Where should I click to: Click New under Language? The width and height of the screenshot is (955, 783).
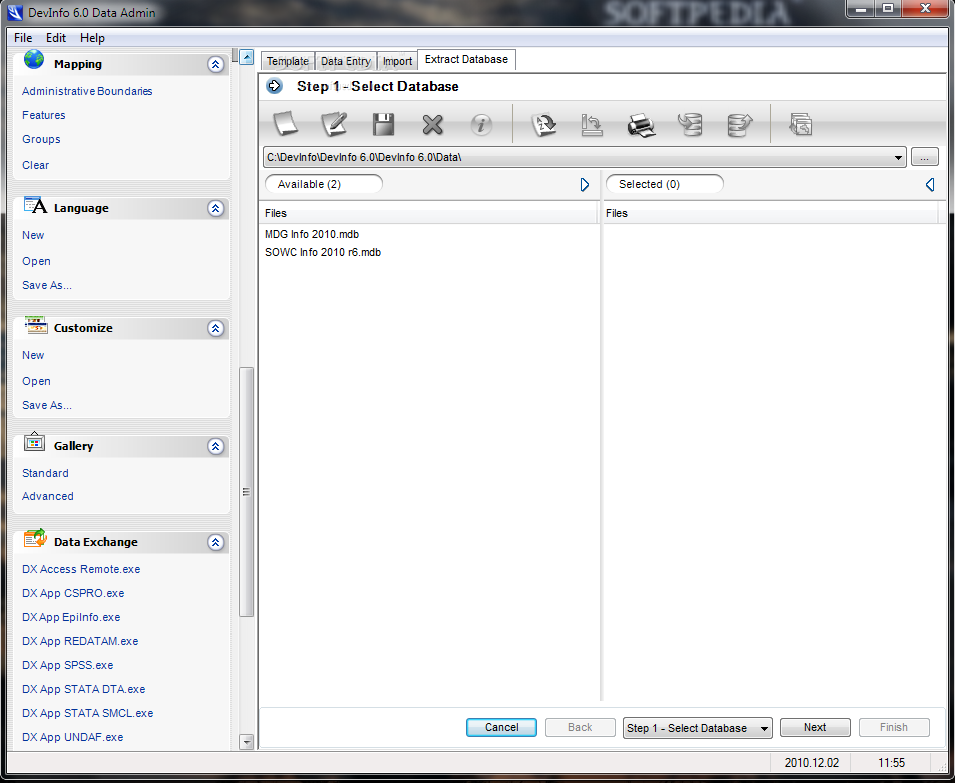click(x=33, y=235)
